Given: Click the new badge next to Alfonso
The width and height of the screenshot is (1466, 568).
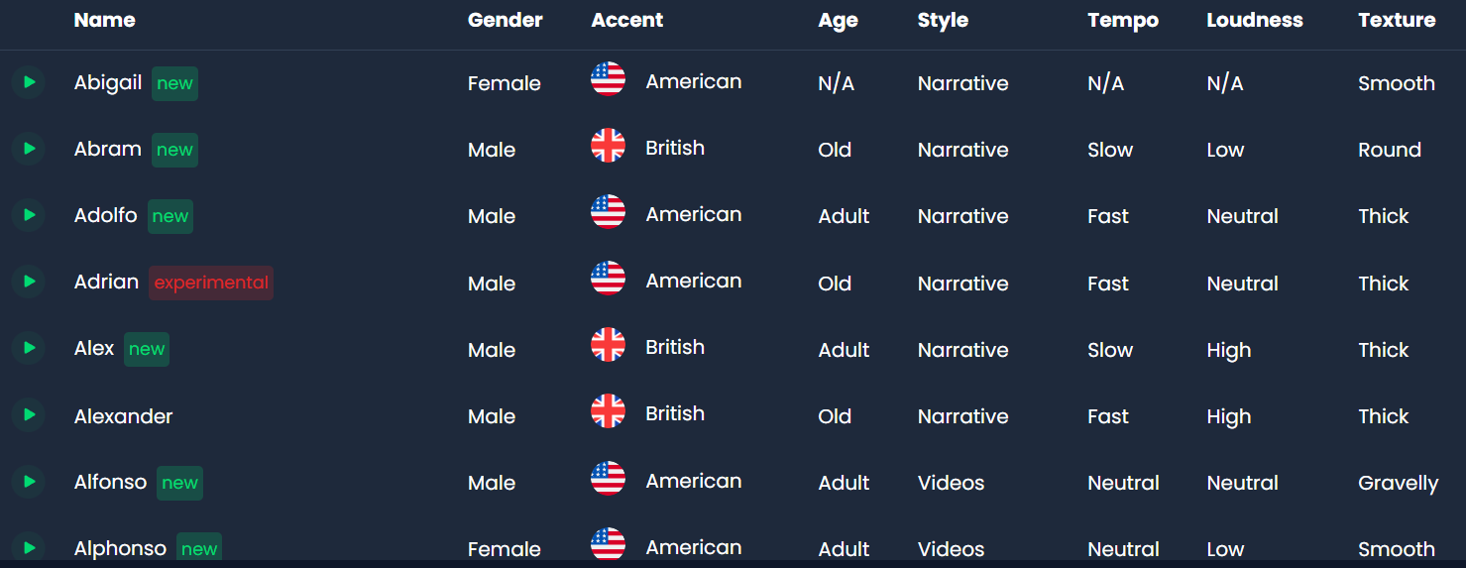Looking at the screenshot, I should point(180,483).
